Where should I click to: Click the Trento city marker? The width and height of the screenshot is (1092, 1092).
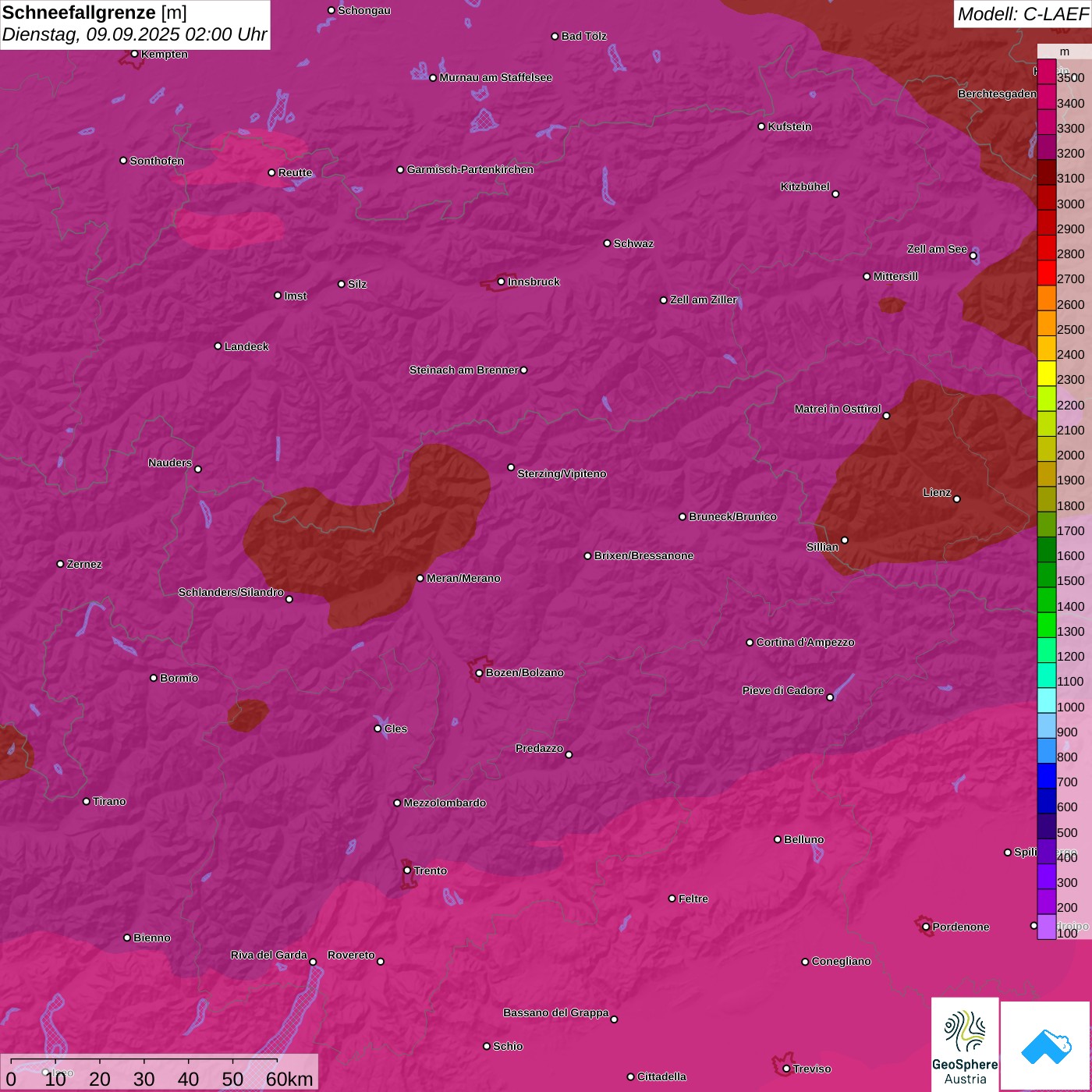[407, 870]
